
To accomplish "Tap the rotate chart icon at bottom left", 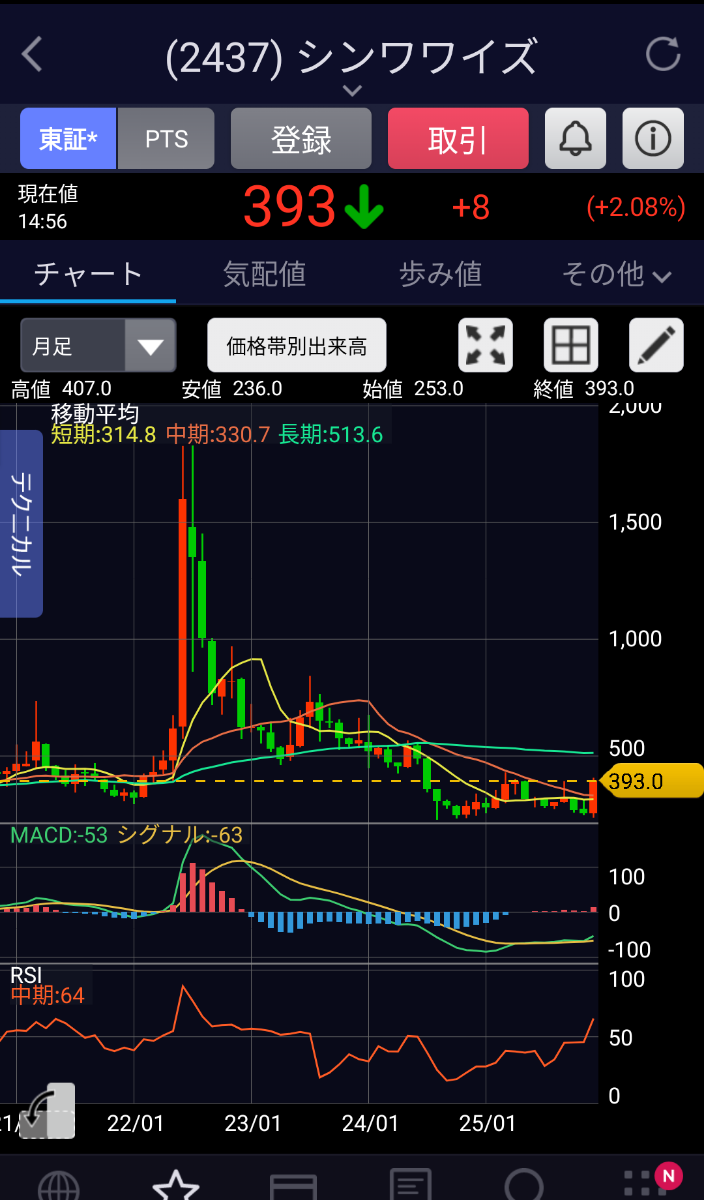I will click(x=47, y=1110).
